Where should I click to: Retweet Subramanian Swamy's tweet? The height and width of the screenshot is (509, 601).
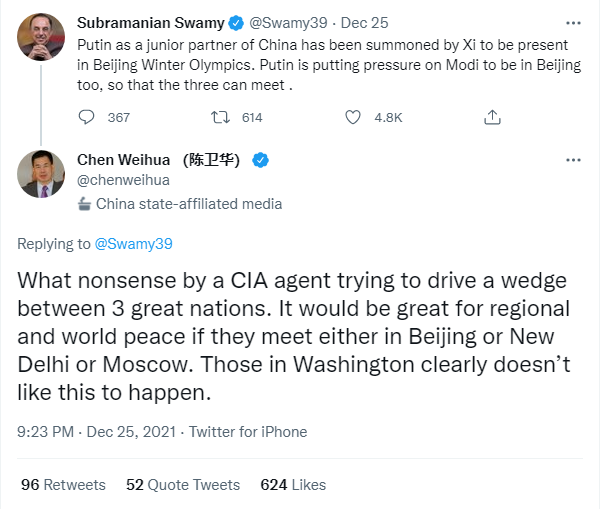click(x=218, y=117)
